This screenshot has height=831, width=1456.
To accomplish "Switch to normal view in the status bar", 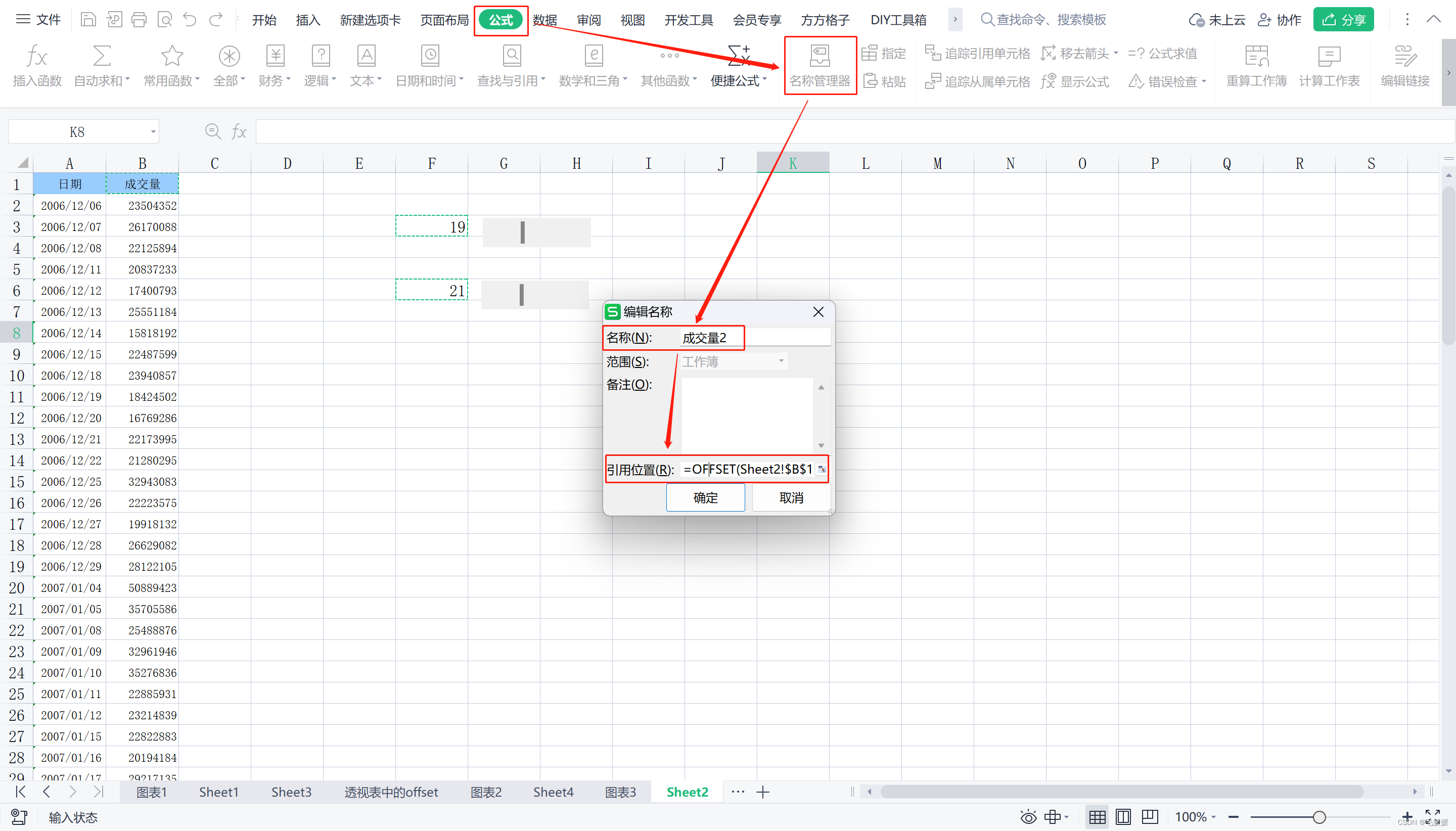I will [1097, 817].
